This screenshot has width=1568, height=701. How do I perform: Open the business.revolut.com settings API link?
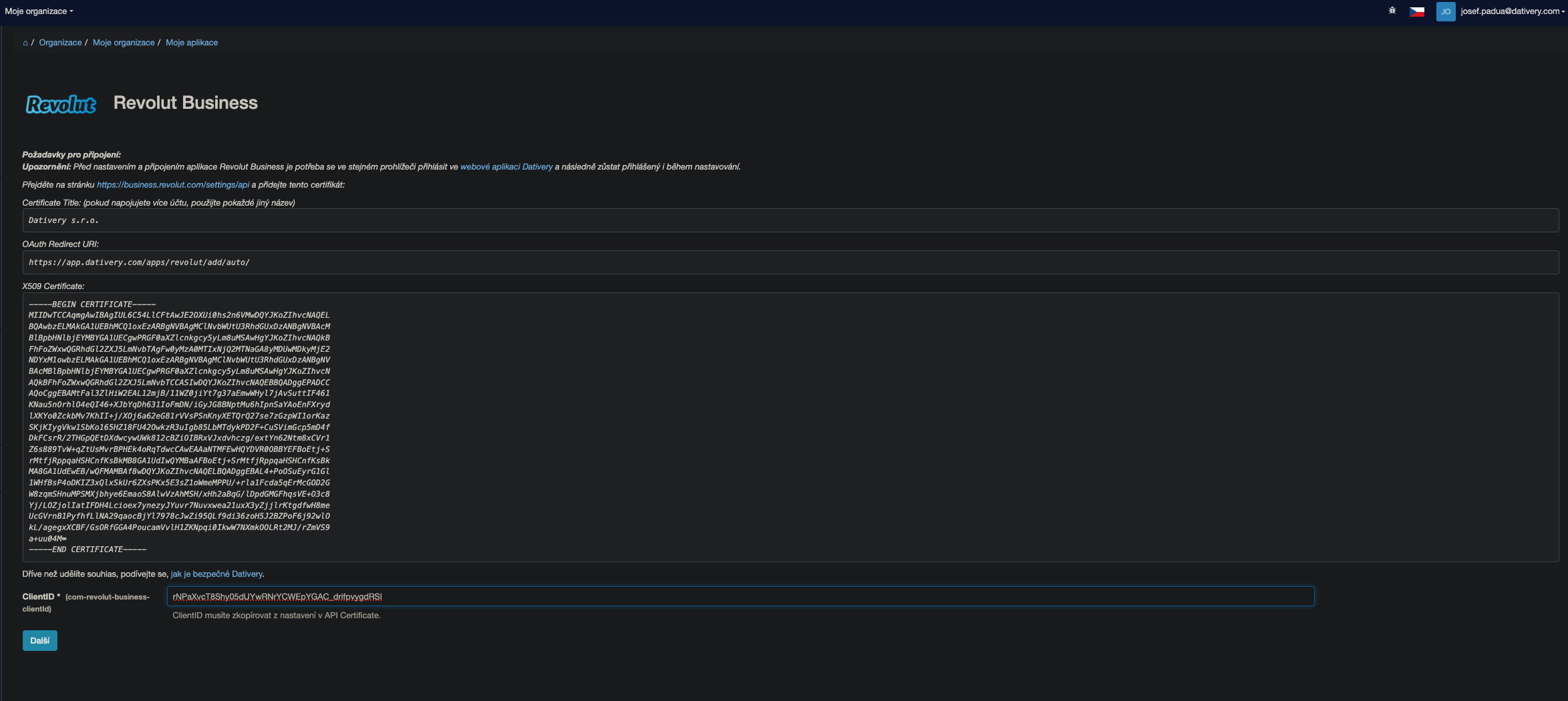click(x=173, y=185)
